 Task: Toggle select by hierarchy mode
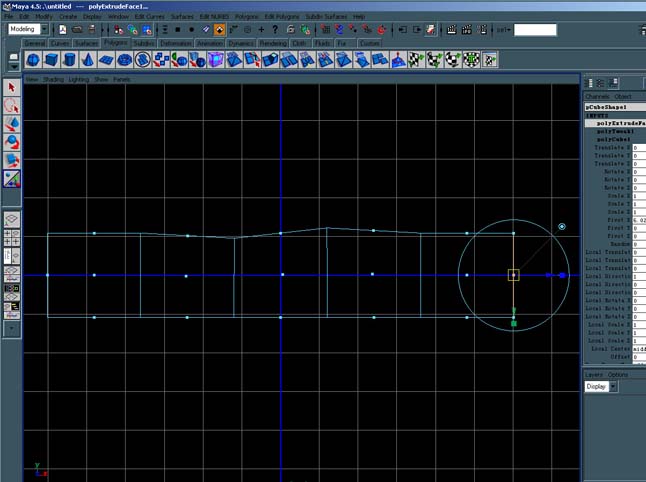[x=119, y=30]
